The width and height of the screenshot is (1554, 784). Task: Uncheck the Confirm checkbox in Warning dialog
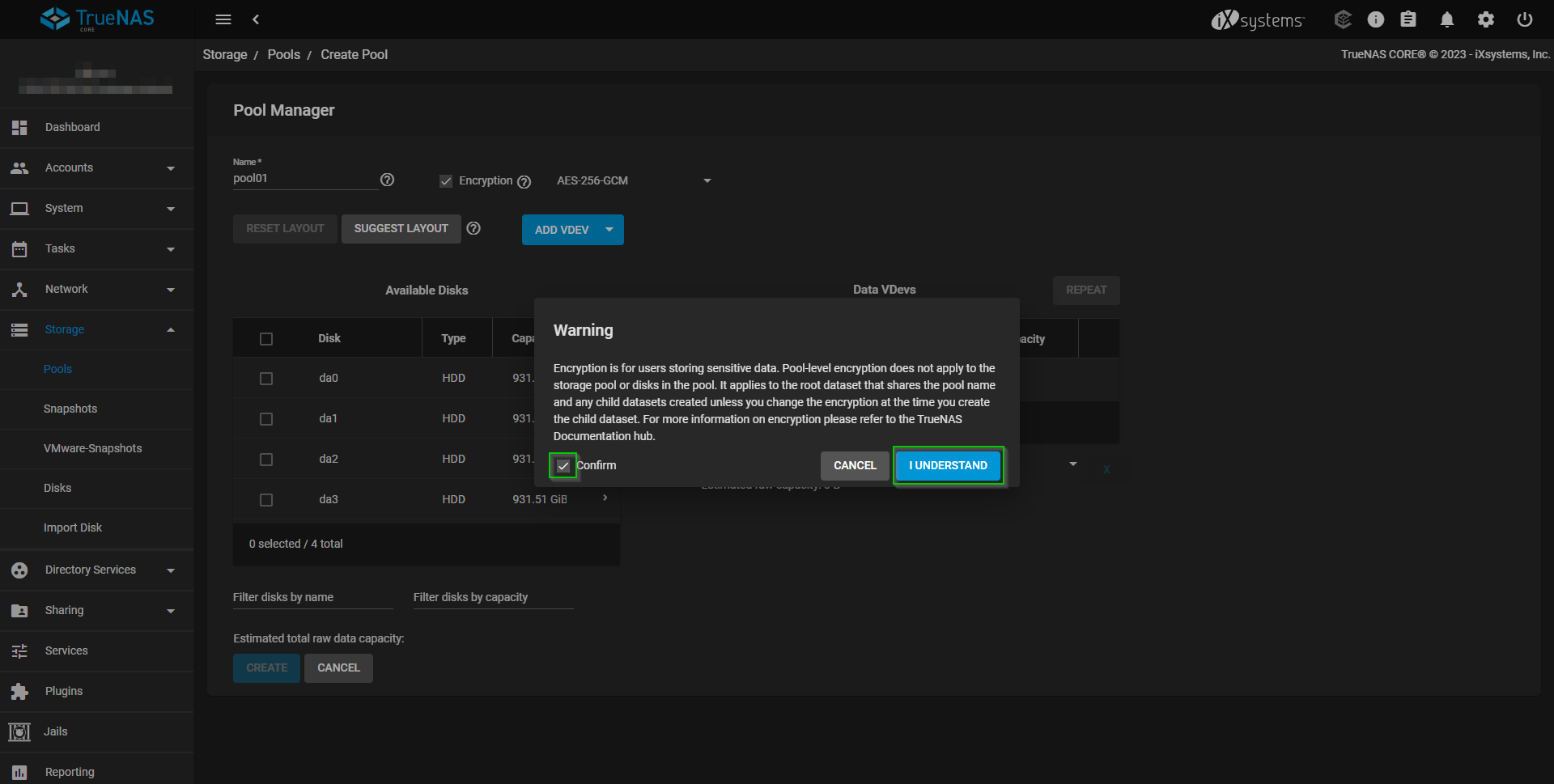click(563, 466)
